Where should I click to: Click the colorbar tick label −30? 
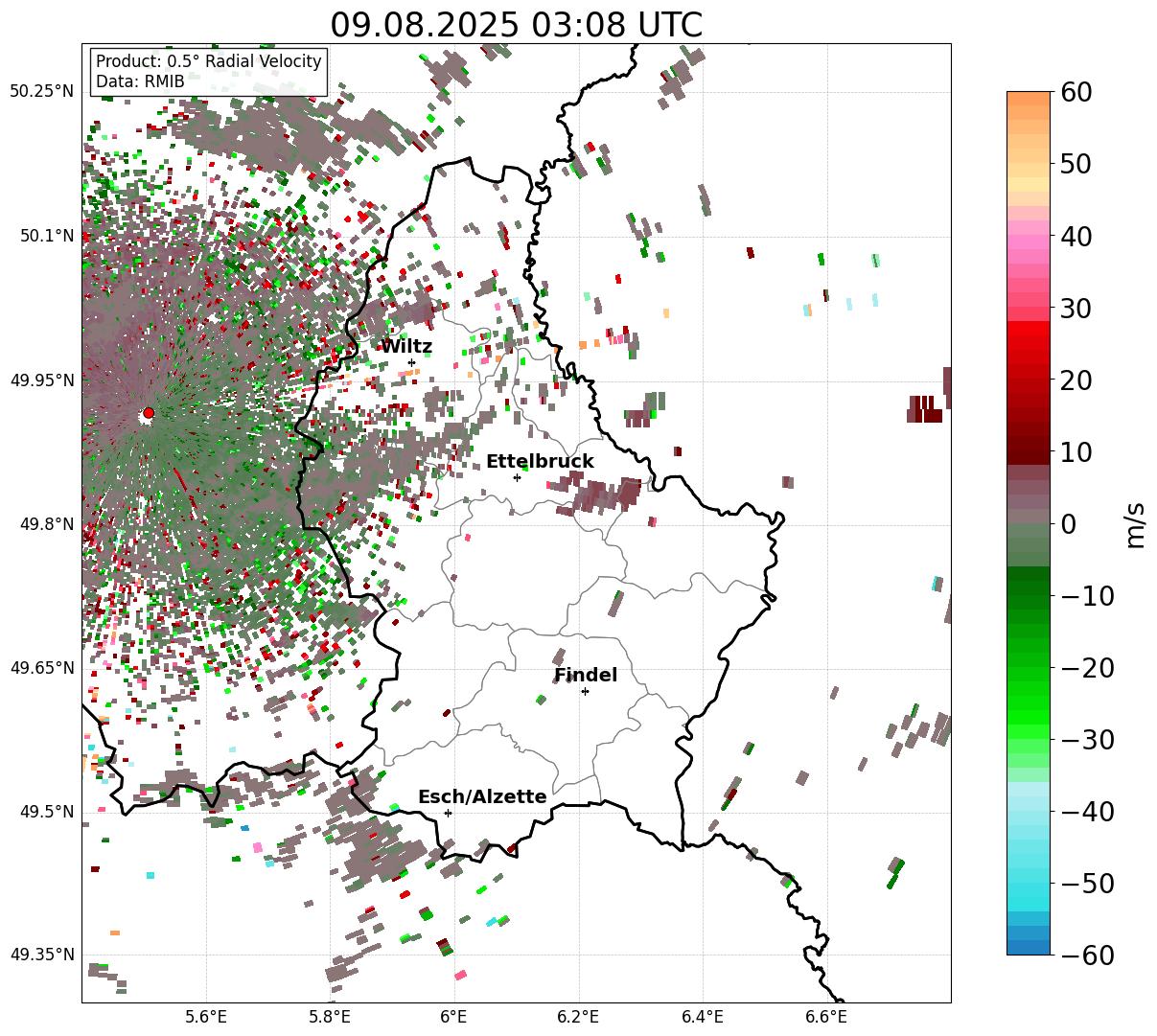point(1088,739)
